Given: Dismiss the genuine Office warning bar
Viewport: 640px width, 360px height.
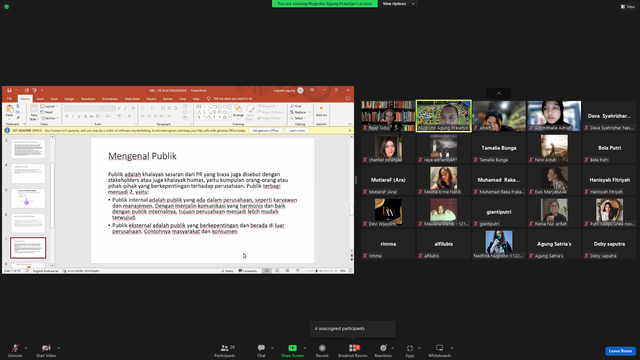Looking at the screenshot, I should [349, 131].
